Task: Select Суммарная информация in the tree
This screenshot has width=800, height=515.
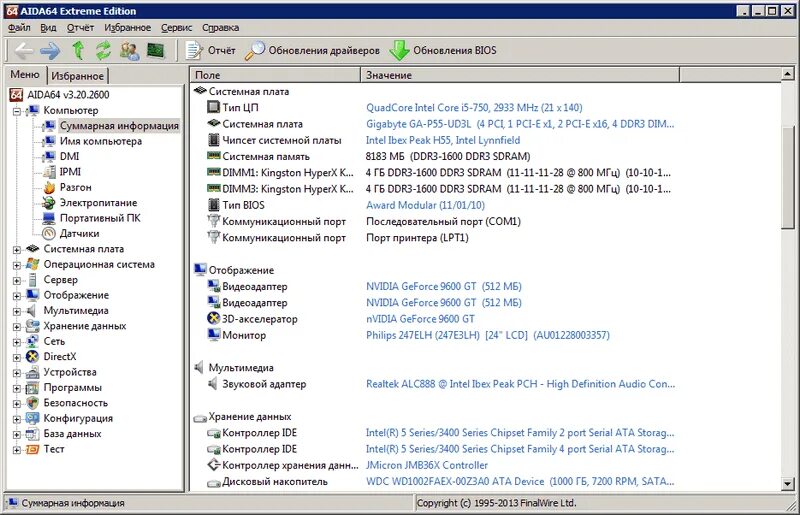Action: 119,126
